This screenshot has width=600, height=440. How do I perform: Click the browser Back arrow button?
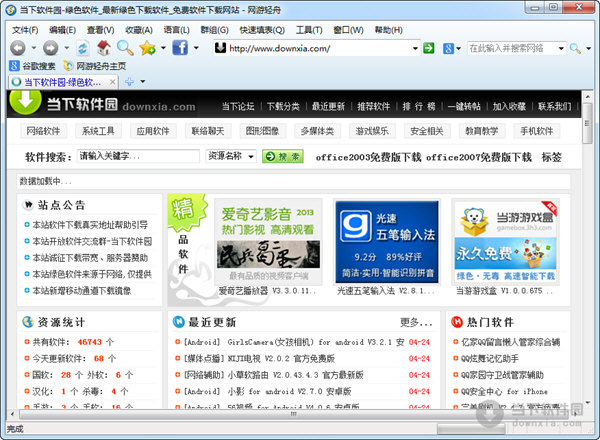18,48
